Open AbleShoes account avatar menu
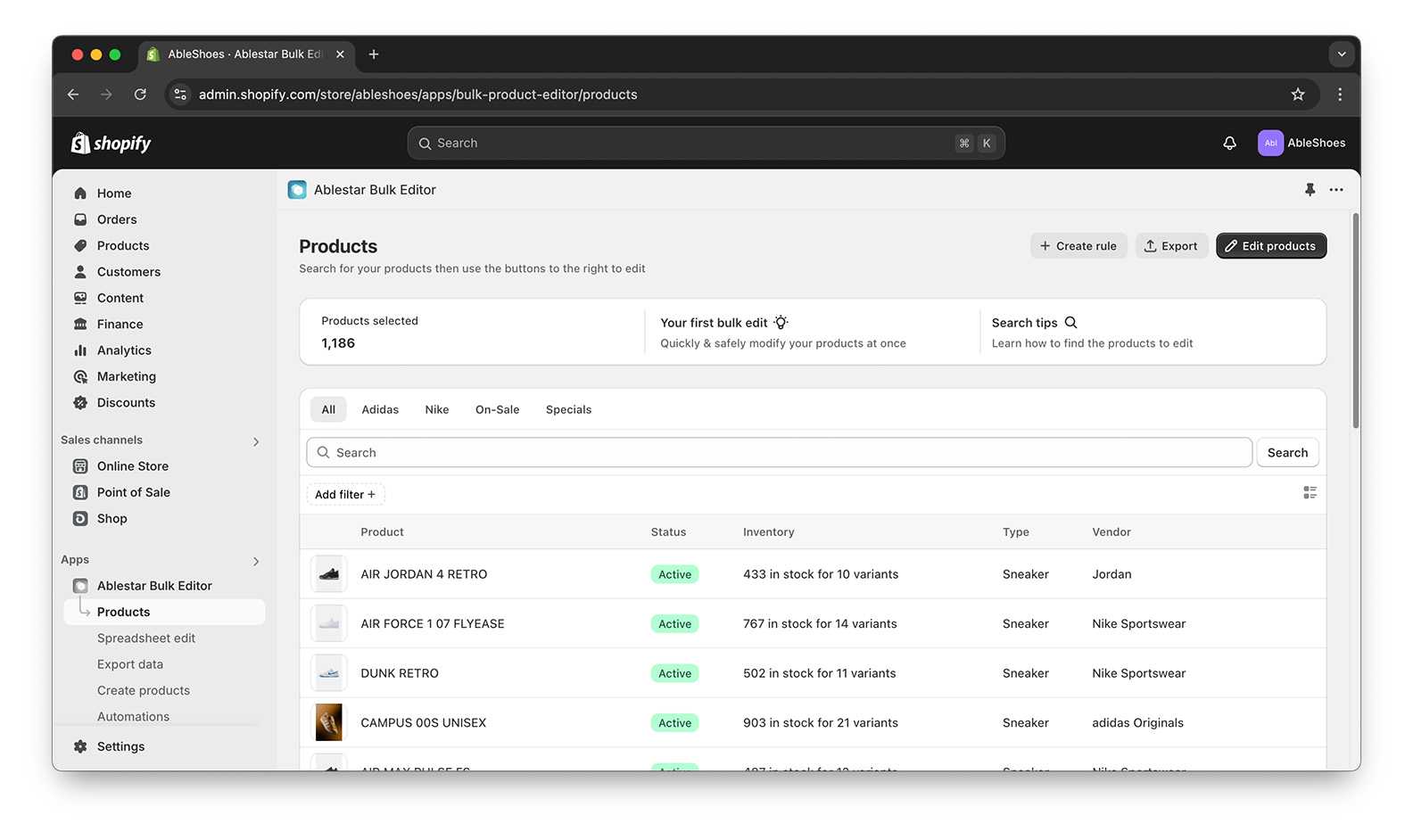Image resolution: width=1413 pixels, height=840 pixels. coord(1270,143)
